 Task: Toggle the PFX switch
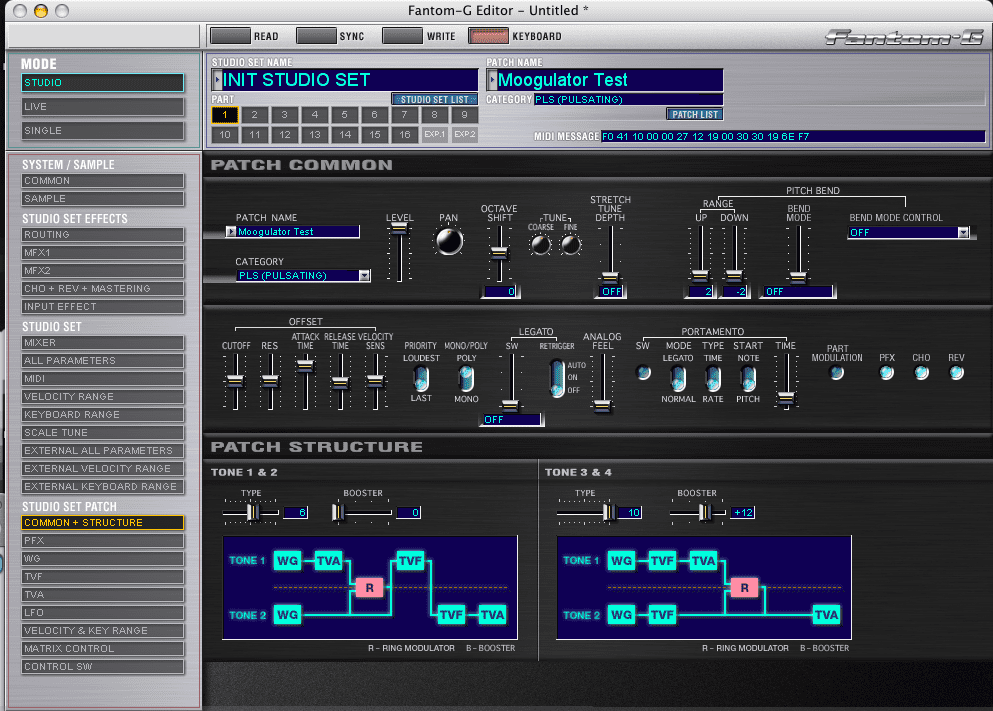pyautogui.click(x=887, y=373)
